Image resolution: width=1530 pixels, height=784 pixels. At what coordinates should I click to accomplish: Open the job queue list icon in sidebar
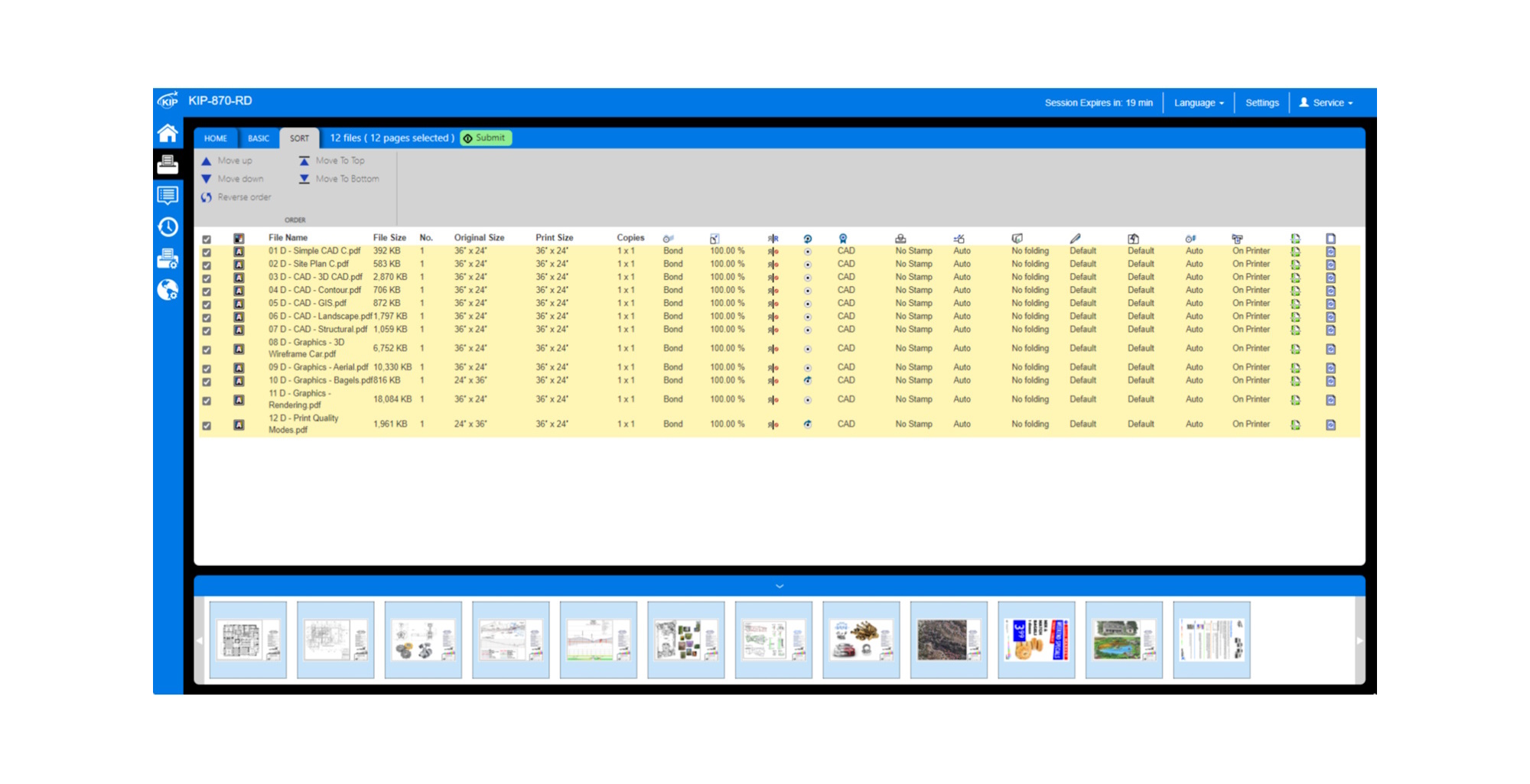coord(168,195)
